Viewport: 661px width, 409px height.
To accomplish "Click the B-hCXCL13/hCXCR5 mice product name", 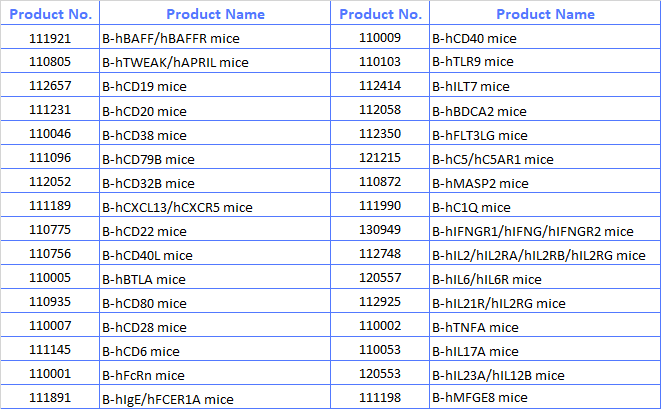I will 177,207.
